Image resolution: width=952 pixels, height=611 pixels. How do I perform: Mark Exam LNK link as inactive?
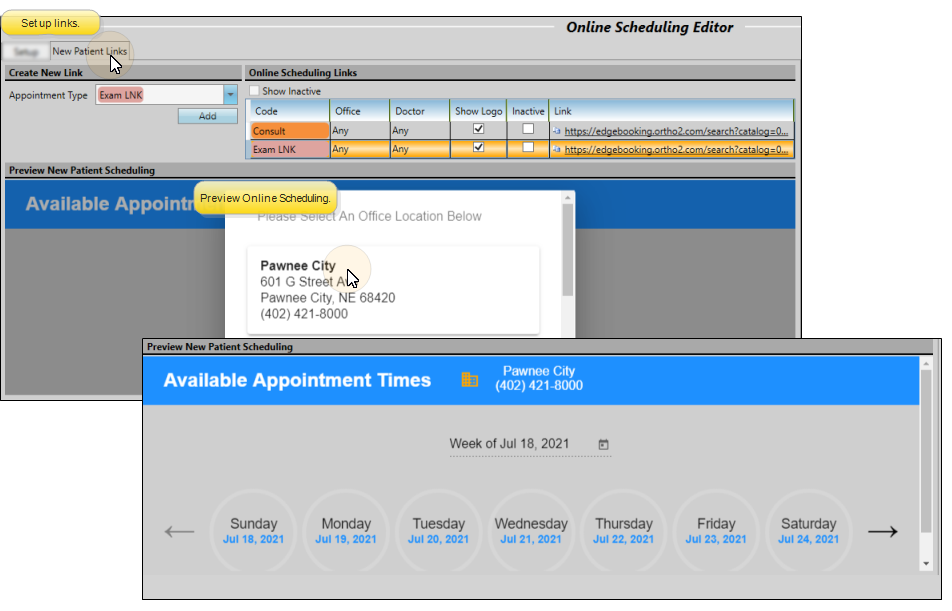pos(528,147)
